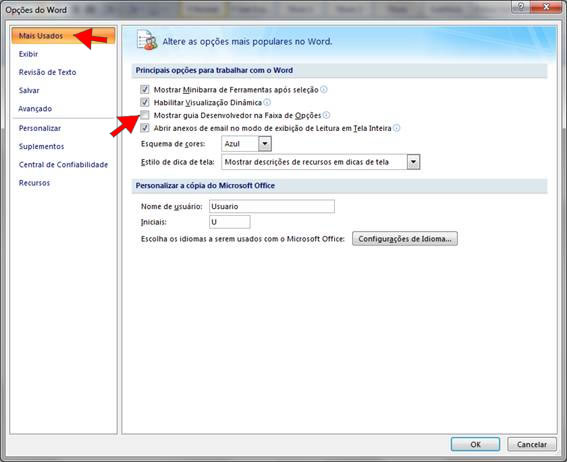Click the Configurações de Idioma button
The image size is (567, 462).
click(x=405, y=239)
